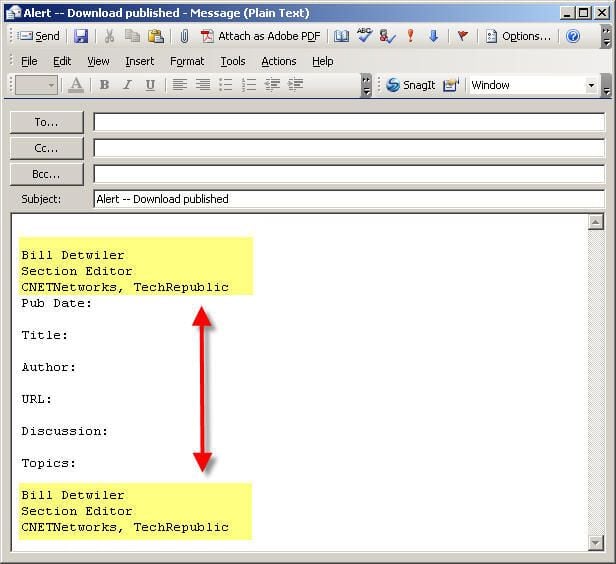
Task: Click the 'Discussion:' line in body
Action: pyautogui.click(x=64, y=432)
